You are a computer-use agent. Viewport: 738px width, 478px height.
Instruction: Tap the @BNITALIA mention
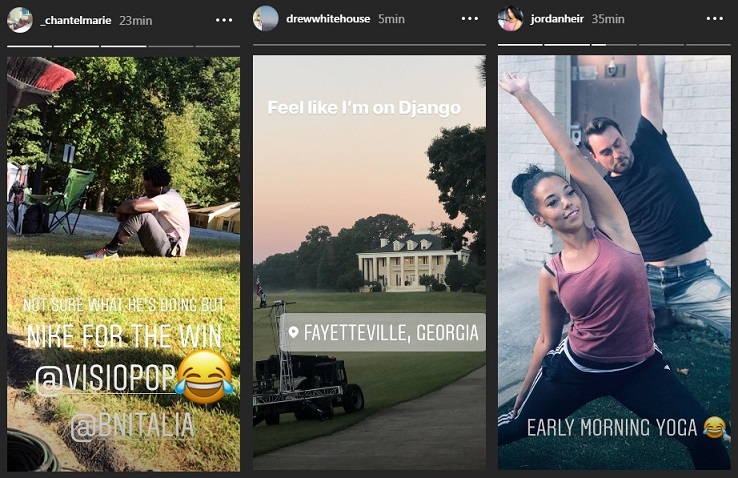coord(132,425)
